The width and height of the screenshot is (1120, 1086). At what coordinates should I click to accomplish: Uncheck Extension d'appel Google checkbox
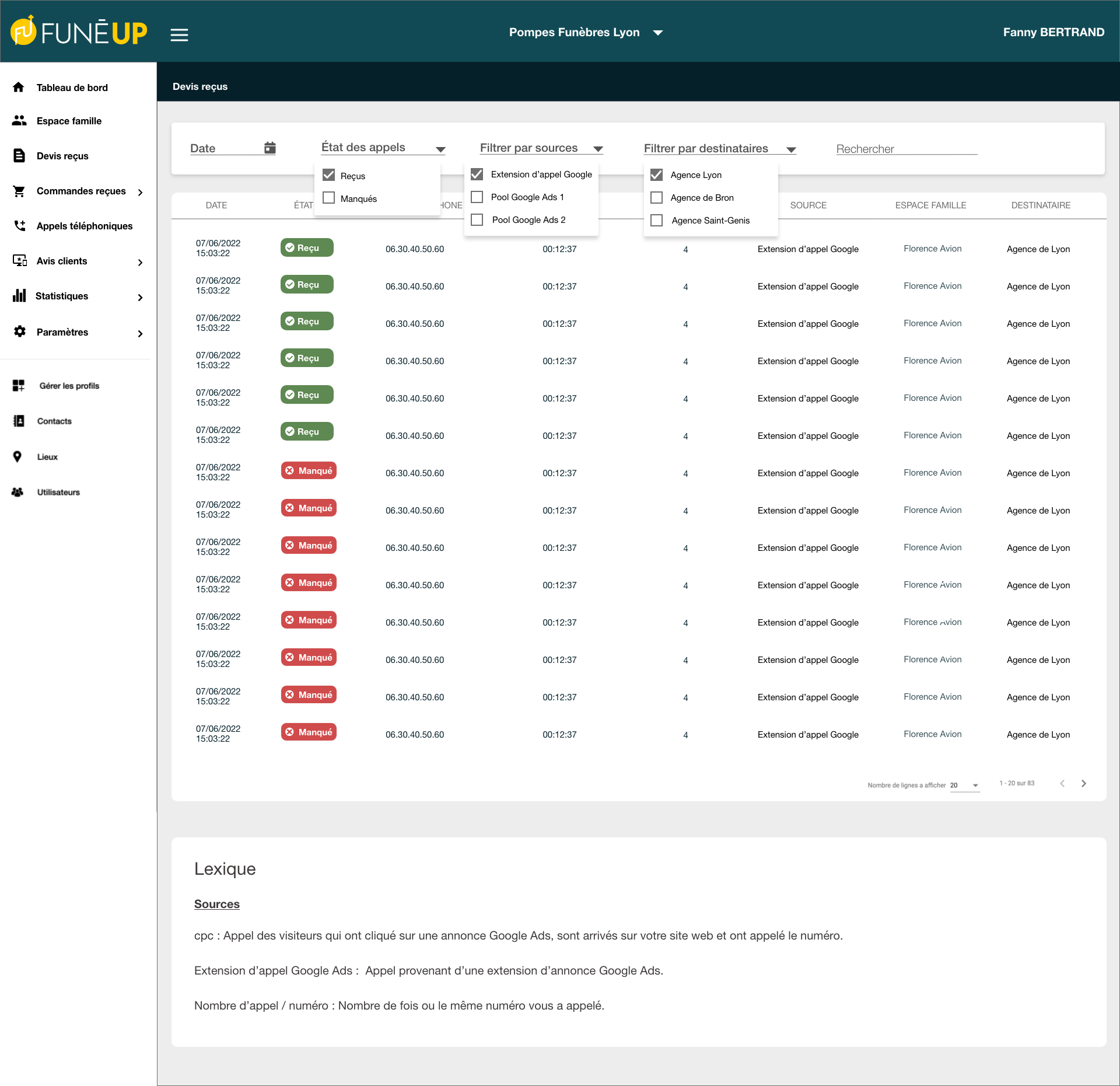(477, 174)
